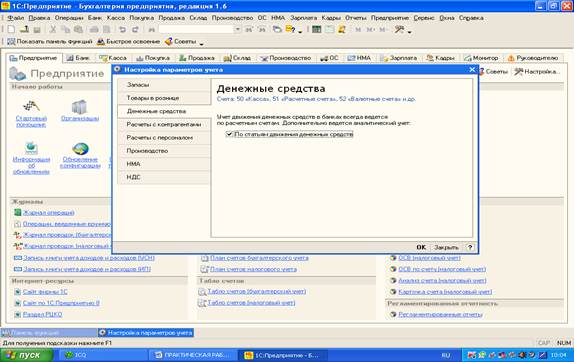Click the ? help icon in the dialog
This screenshot has width=574, height=362.
(470, 247)
